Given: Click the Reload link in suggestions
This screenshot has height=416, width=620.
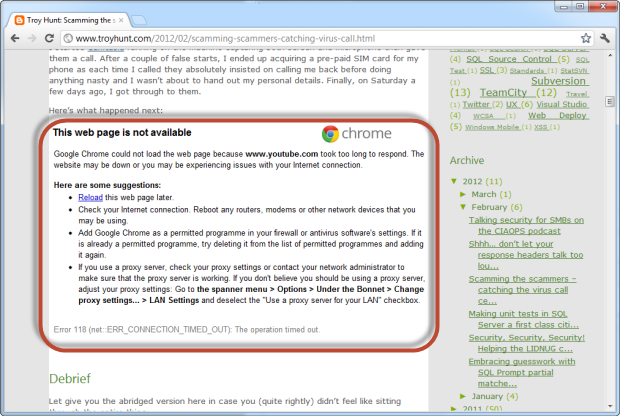Looking at the screenshot, I should point(90,197).
